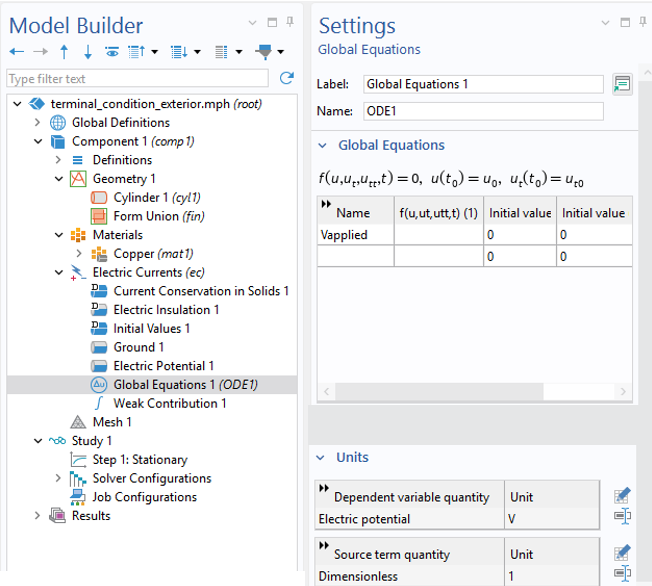The width and height of the screenshot is (652, 586).
Task: Select dependent variable quantity edit icon
Action: 622,495
